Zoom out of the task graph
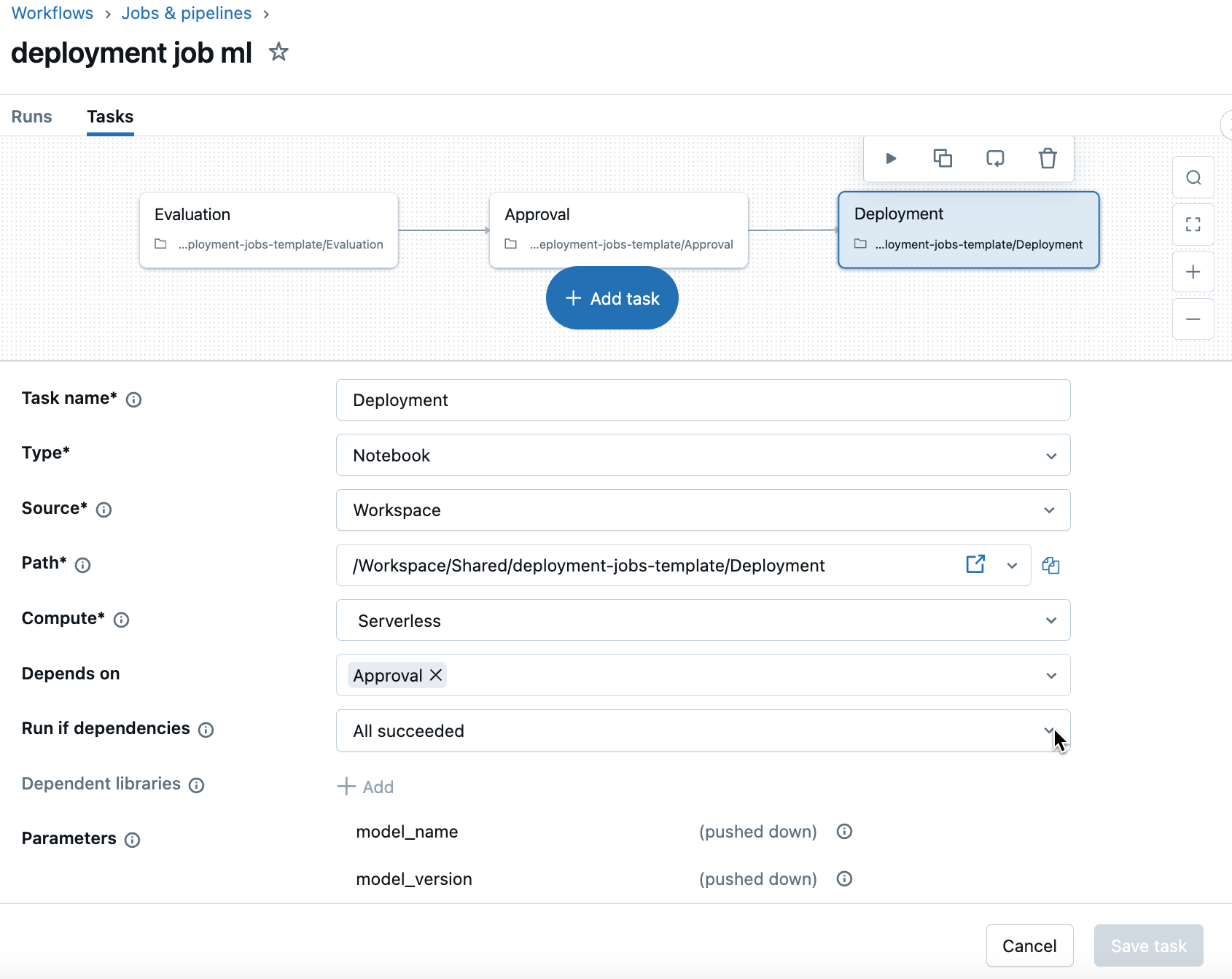This screenshot has height=979, width=1232. click(1193, 319)
